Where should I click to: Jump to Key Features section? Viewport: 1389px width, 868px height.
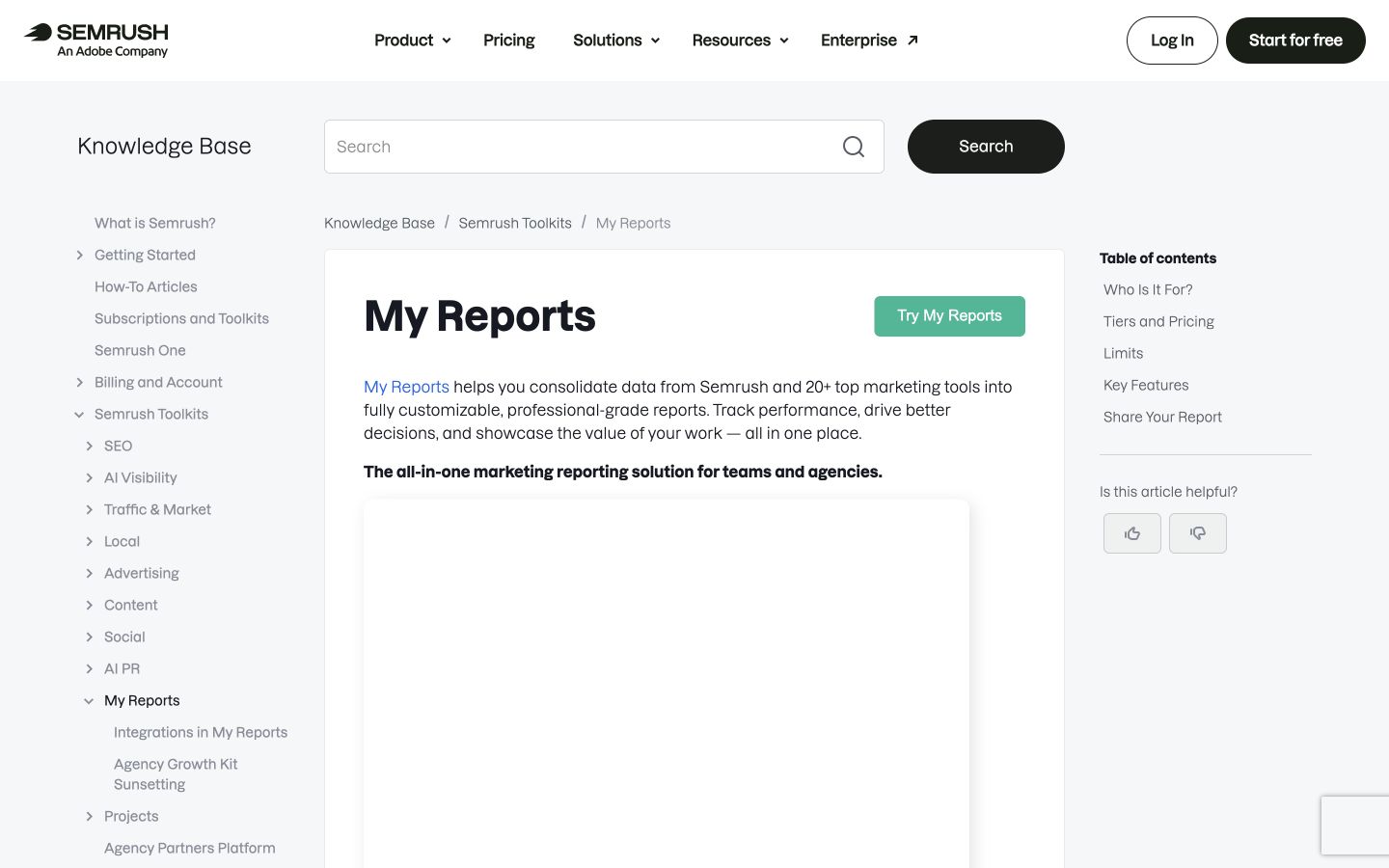[1146, 385]
